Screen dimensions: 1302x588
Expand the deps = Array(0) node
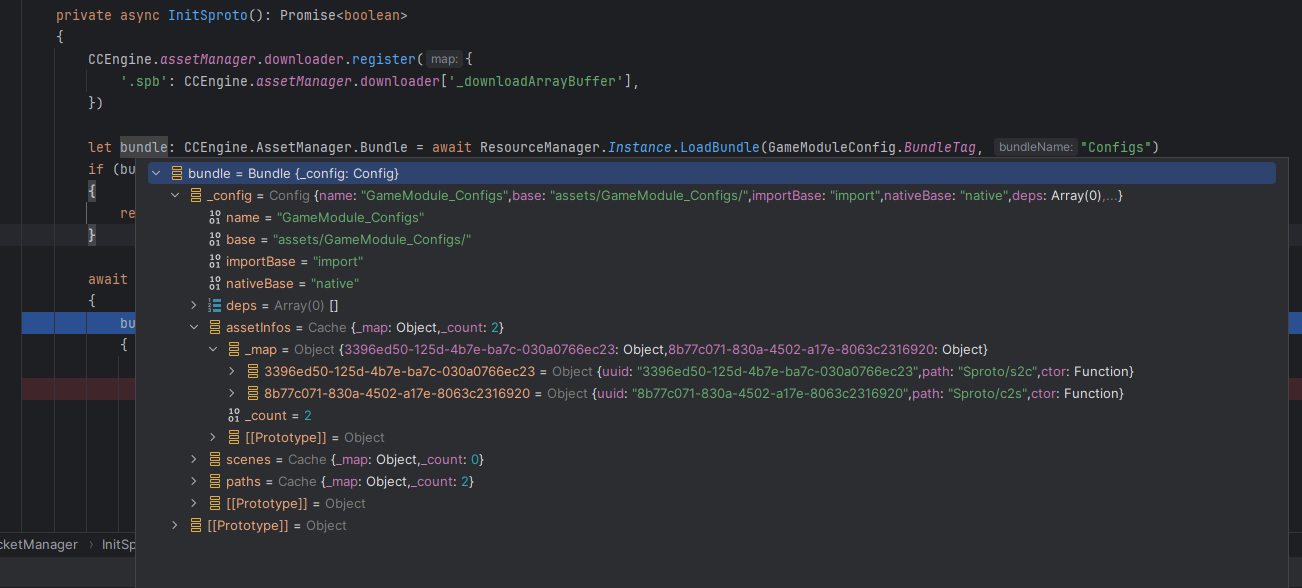tap(195, 306)
